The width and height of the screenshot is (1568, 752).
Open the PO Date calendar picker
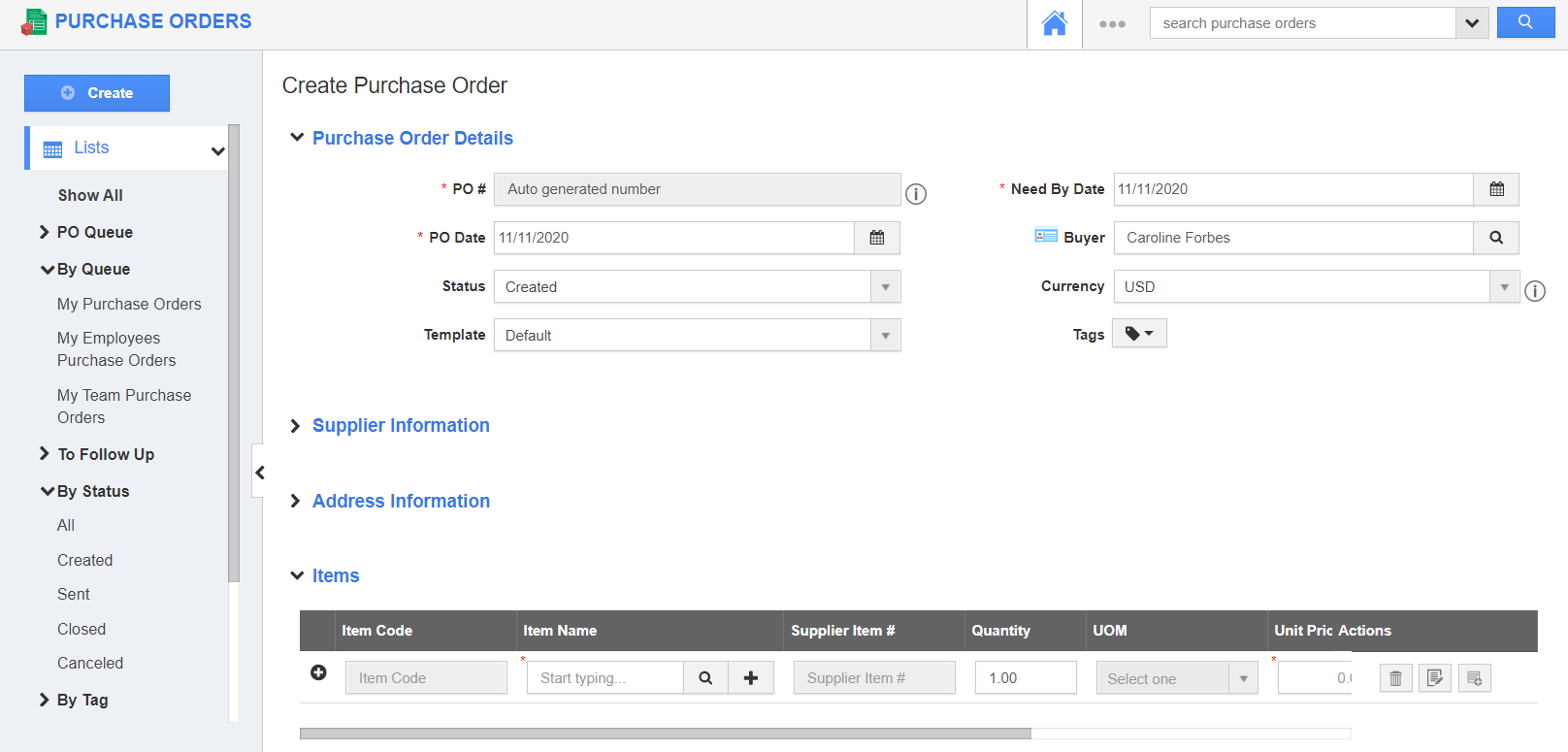876,238
